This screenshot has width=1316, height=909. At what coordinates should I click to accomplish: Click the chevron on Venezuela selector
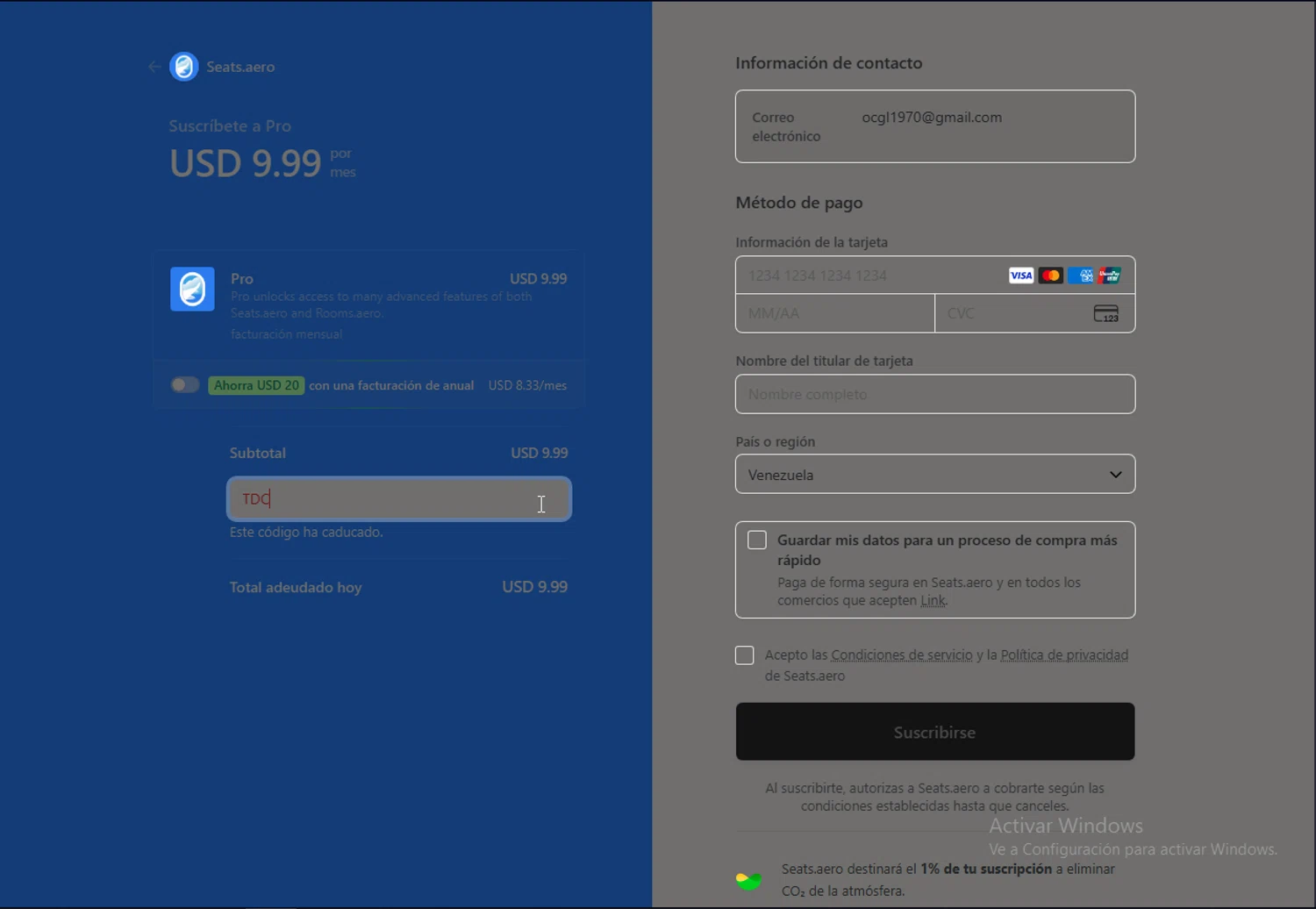pos(1115,475)
